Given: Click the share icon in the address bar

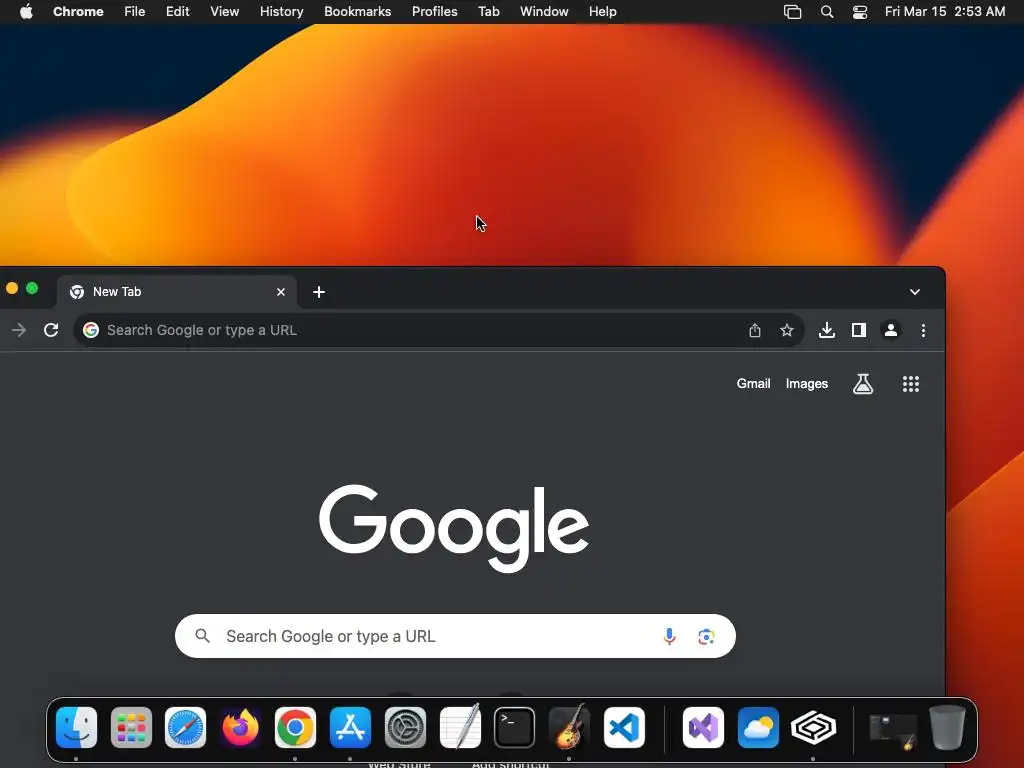Looking at the screenshot, I should click(755, 330).
